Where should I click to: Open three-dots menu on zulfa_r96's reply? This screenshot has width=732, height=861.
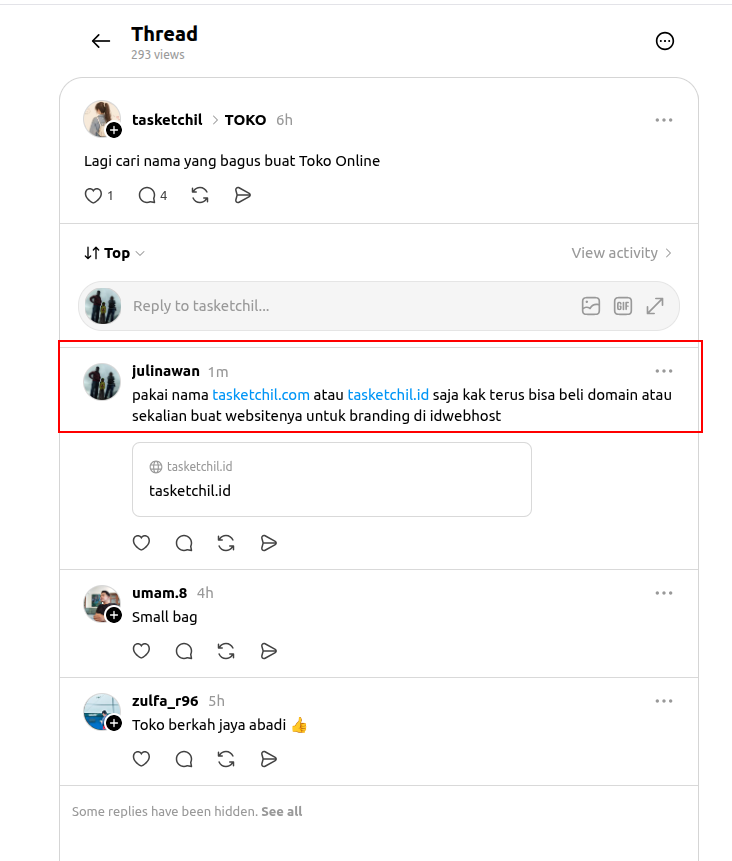[663, 701]
